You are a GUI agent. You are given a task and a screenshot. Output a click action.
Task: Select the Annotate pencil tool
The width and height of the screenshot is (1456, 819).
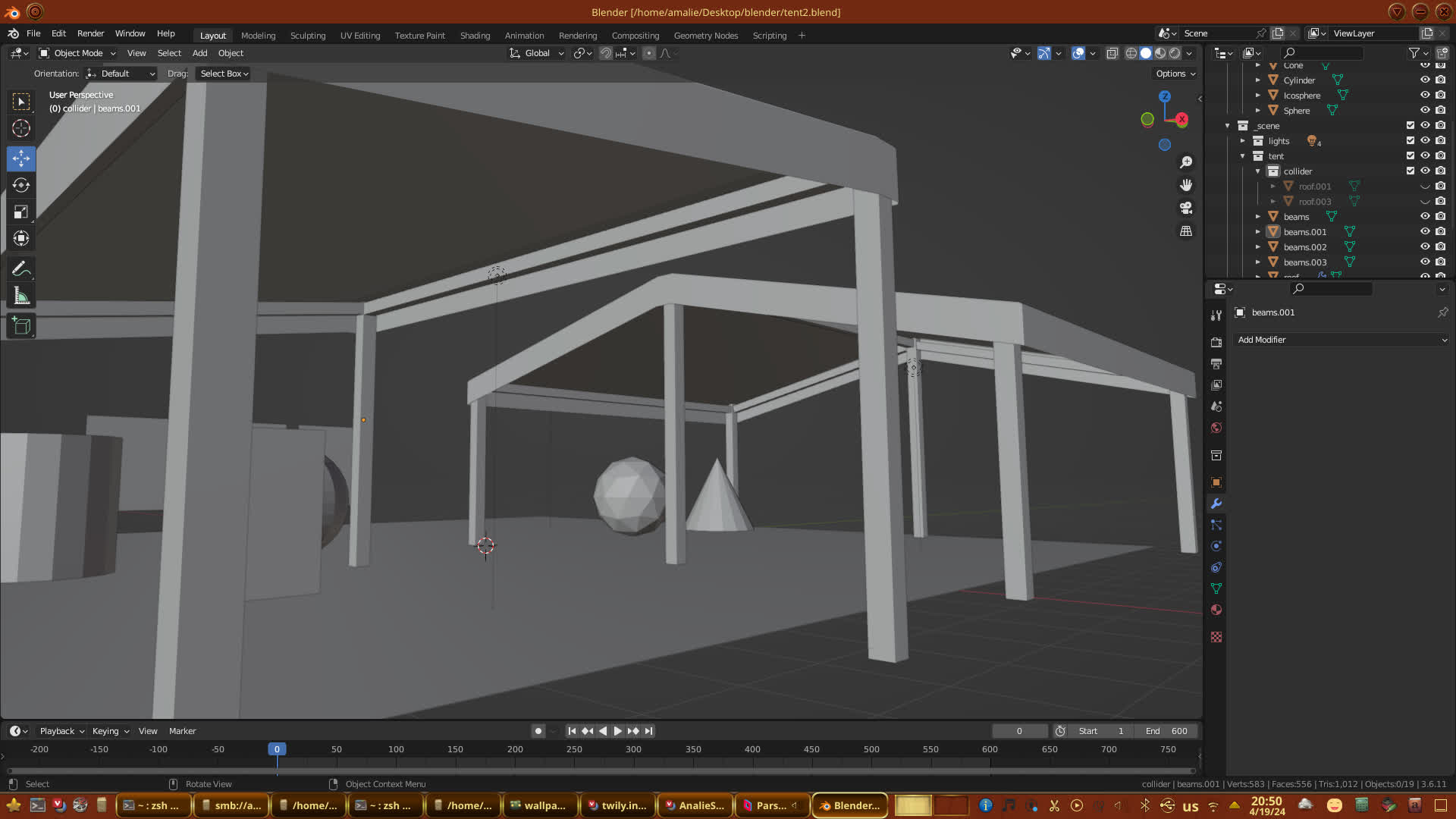21,268
